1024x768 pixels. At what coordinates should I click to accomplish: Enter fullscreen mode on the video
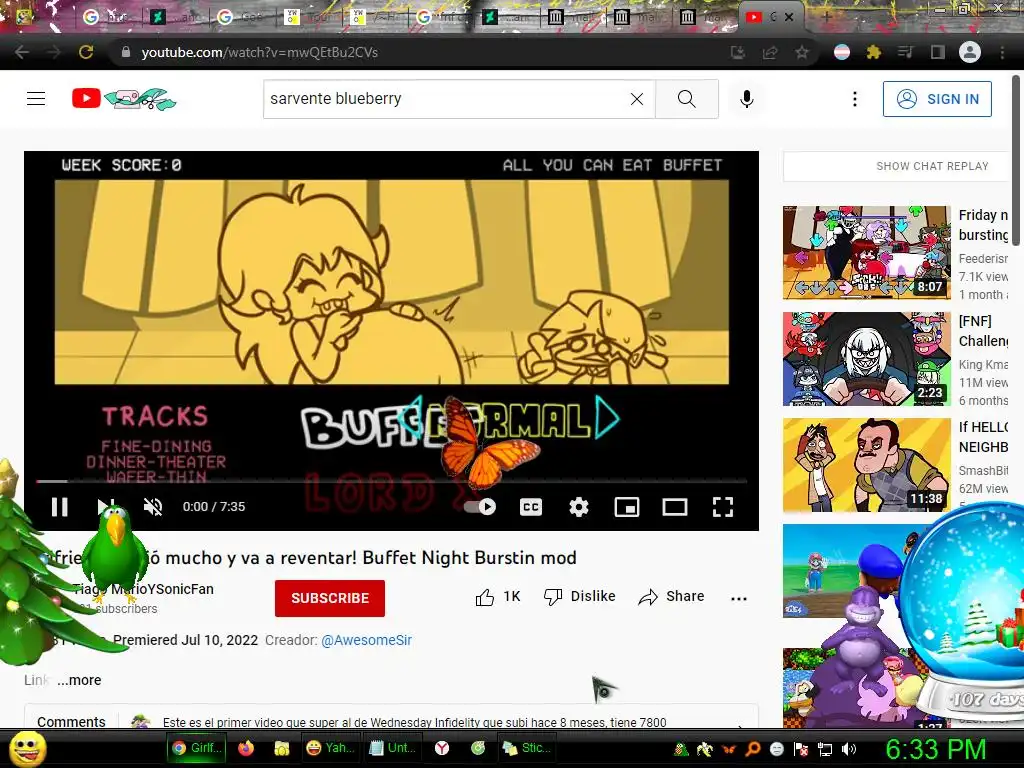722,507
